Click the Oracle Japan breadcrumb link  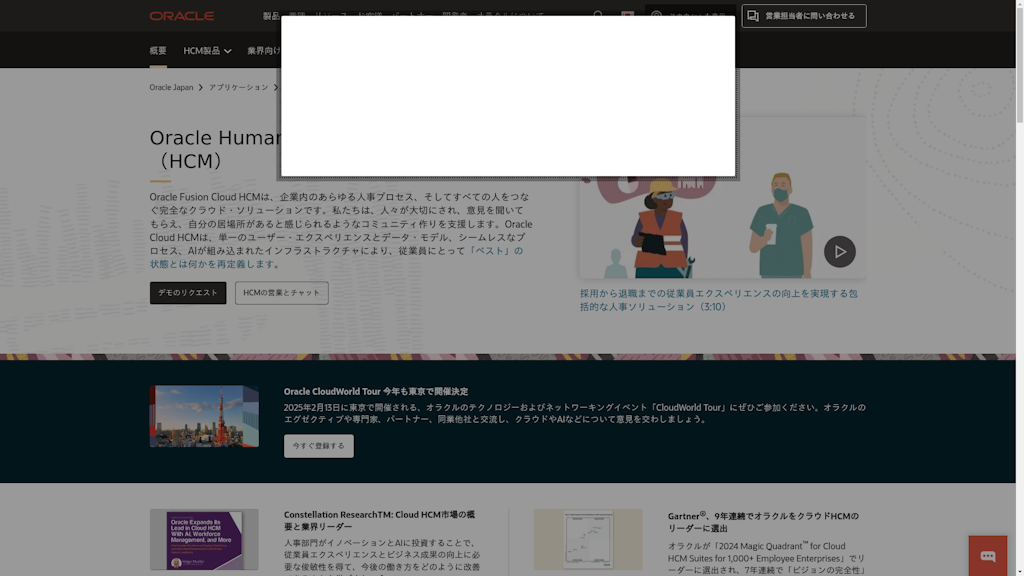pos(171,88)
